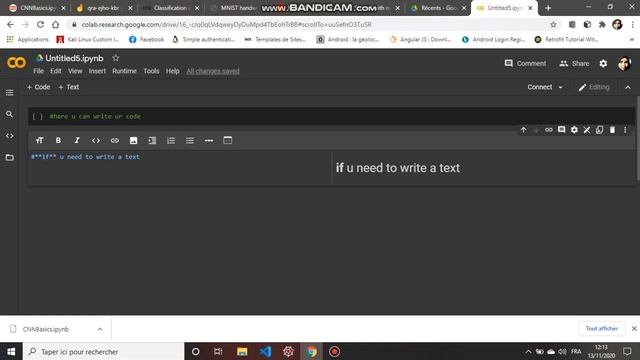Open the cell editor settings gear
This screenshot has width=640, height=360.
[x=574, y=130]
